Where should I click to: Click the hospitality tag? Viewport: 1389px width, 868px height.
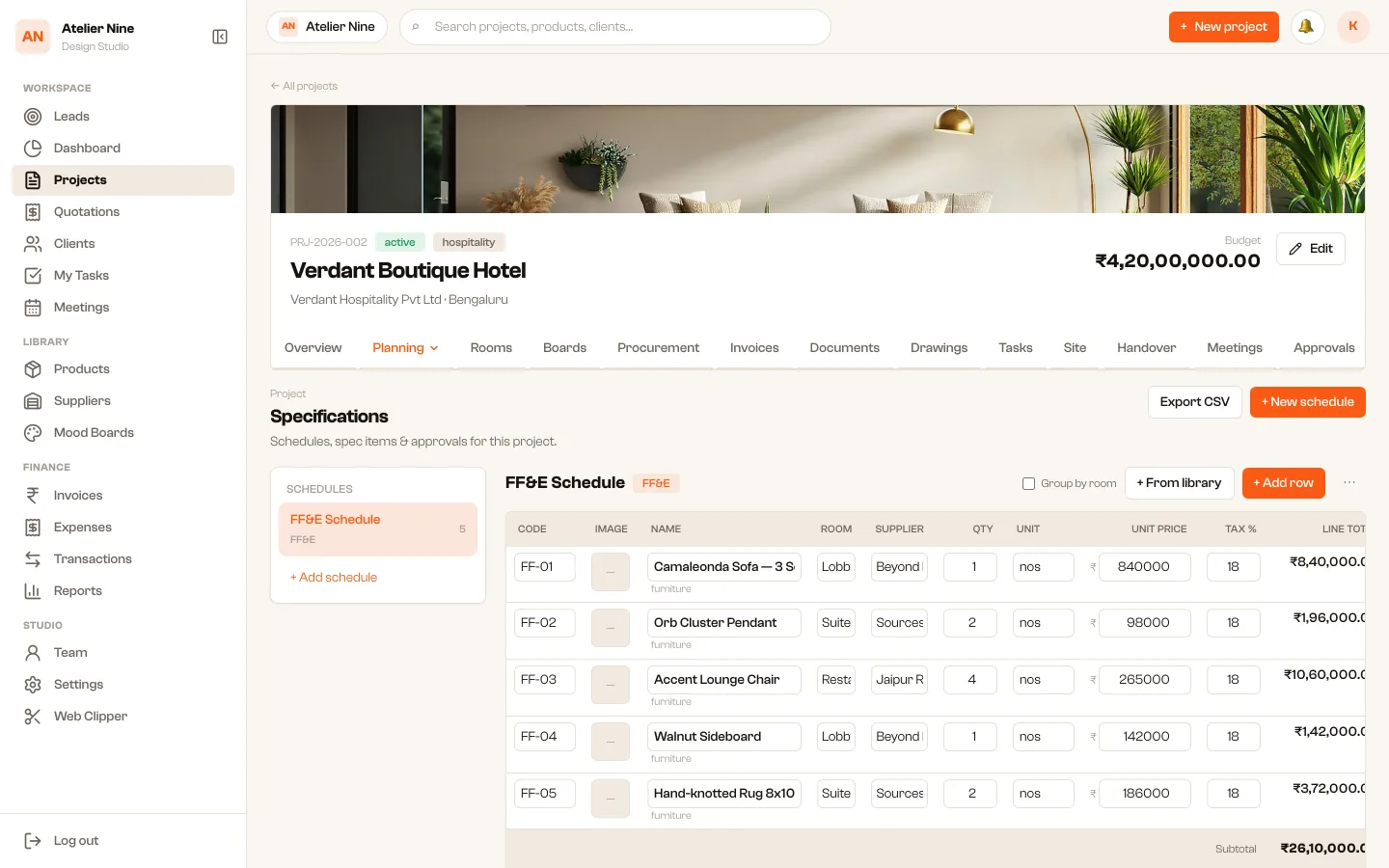469,242
